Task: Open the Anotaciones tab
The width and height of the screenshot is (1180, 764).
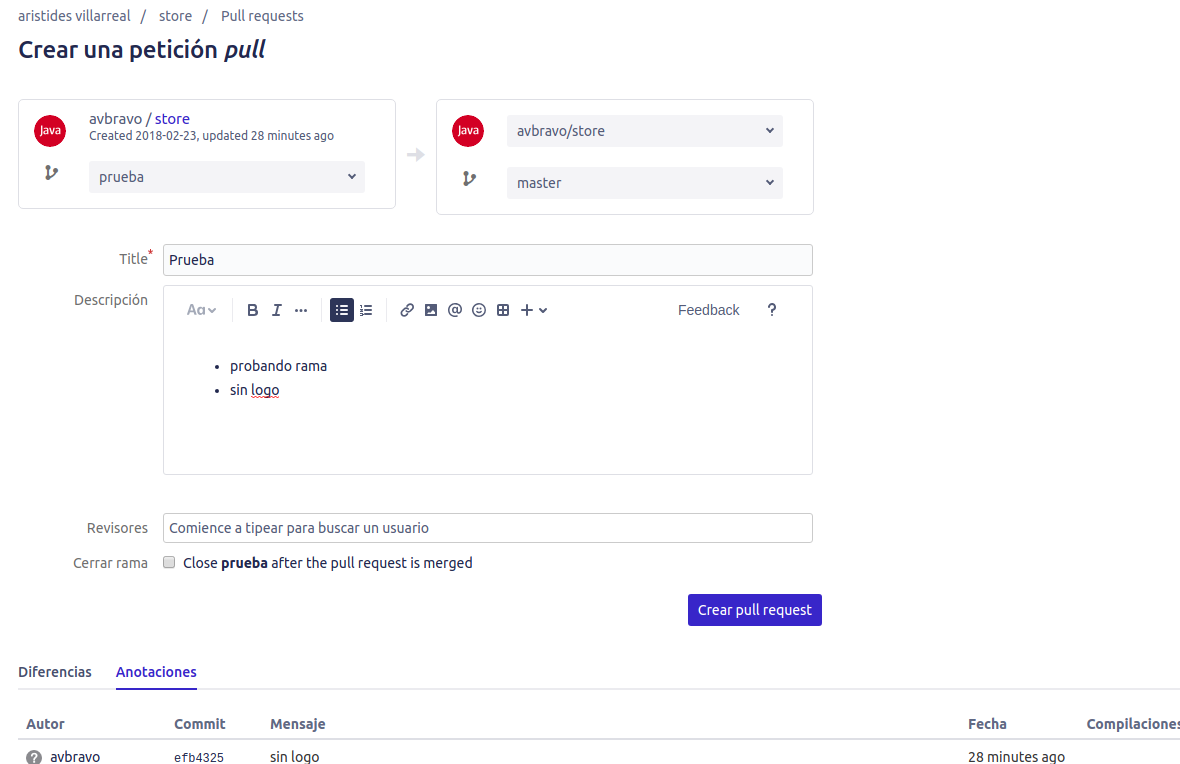Action: coord(156,672)
